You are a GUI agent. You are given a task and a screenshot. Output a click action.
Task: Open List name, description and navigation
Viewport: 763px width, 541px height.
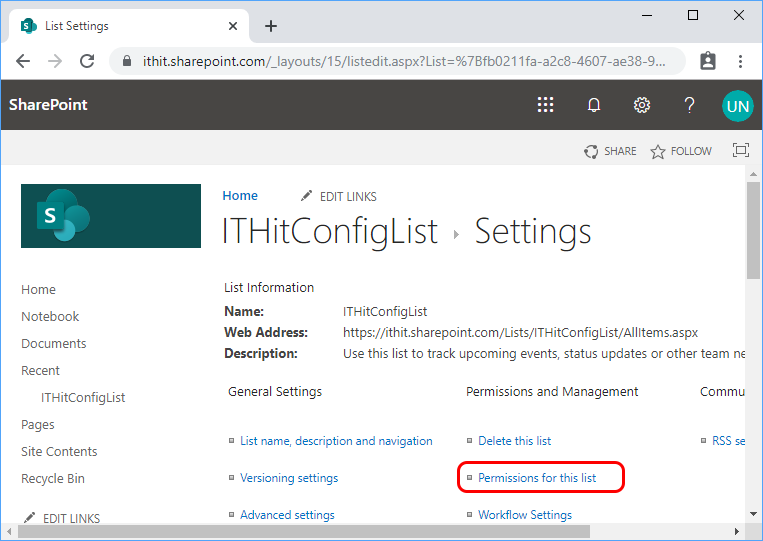pos(336,441)
